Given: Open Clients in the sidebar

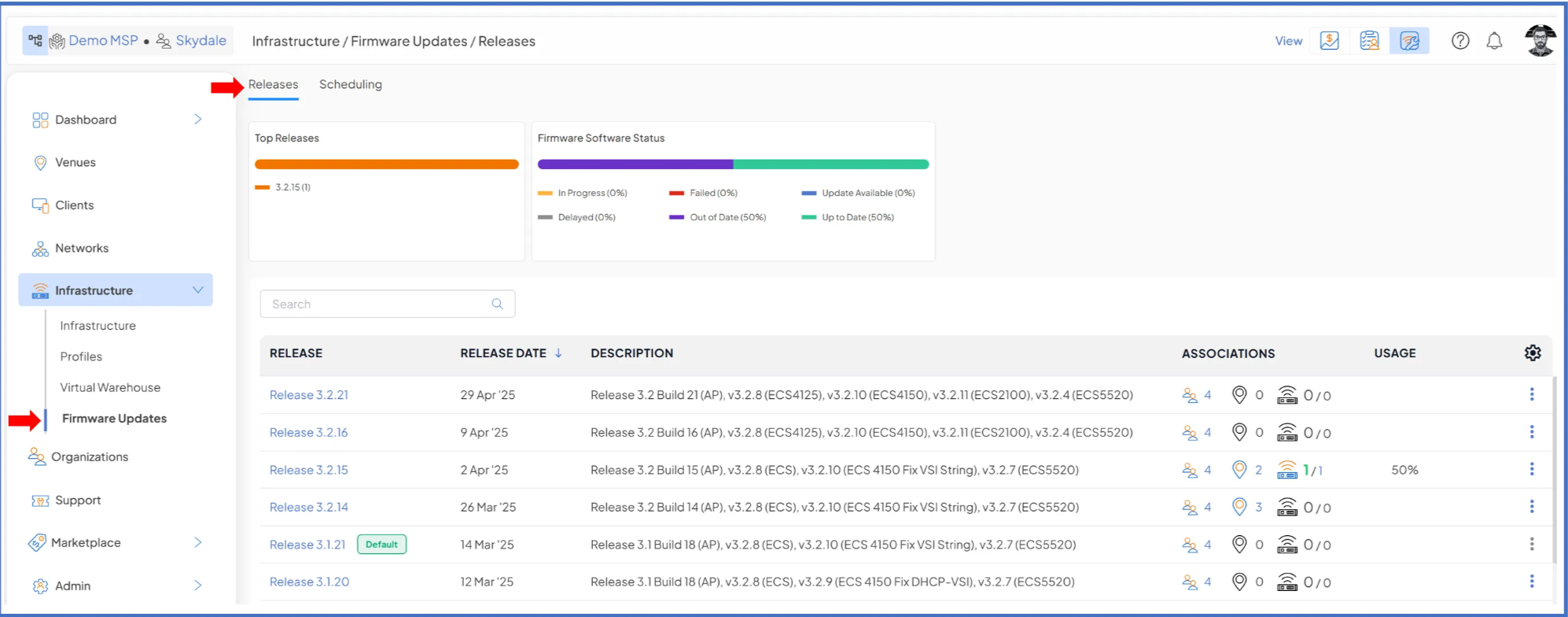Looking at the screenshot, I should click(75, 205).
